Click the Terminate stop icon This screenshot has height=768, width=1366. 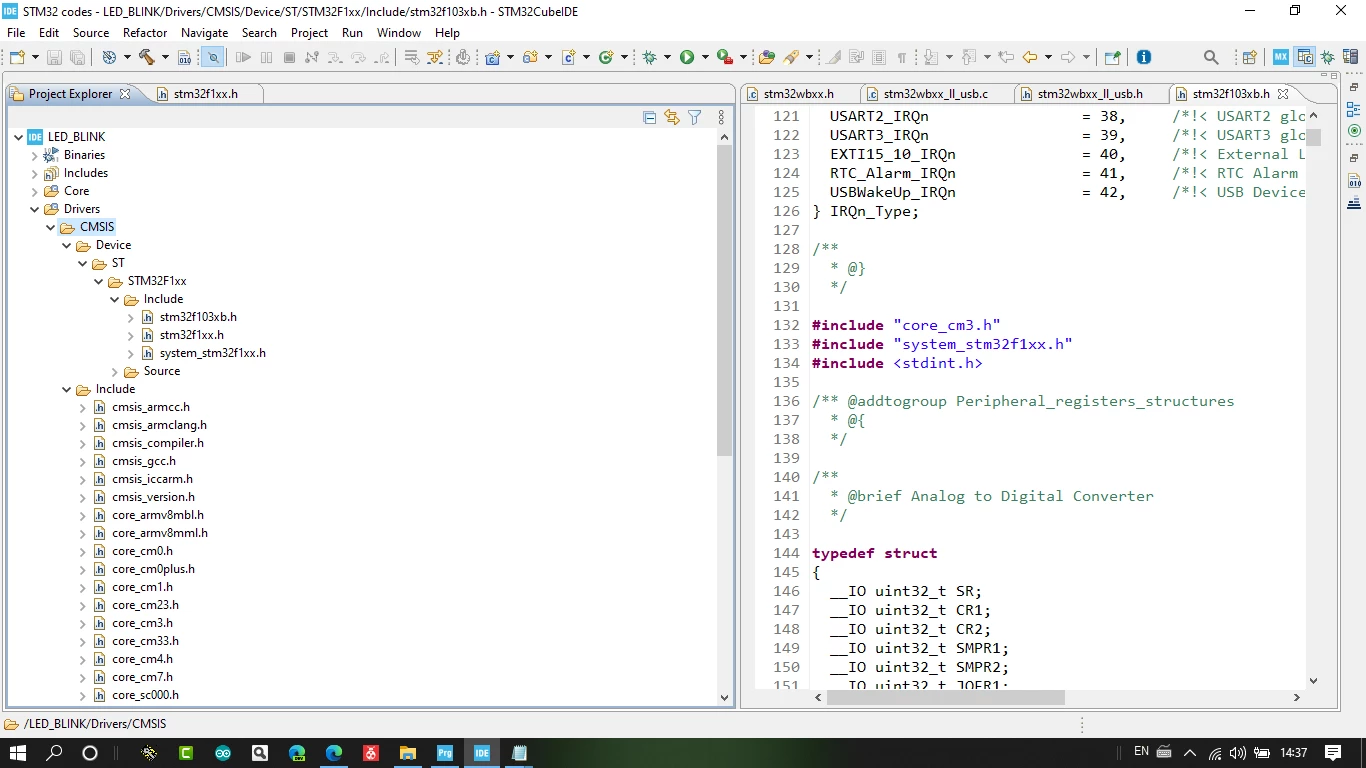pos(289,57)
